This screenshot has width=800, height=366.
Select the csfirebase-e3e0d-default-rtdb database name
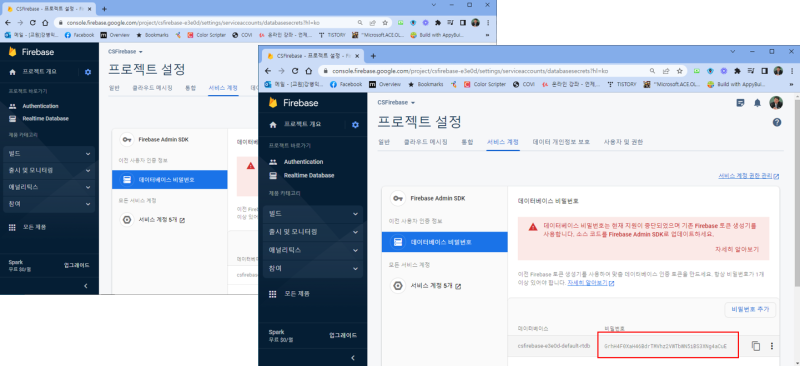click(x=554, y=346)
